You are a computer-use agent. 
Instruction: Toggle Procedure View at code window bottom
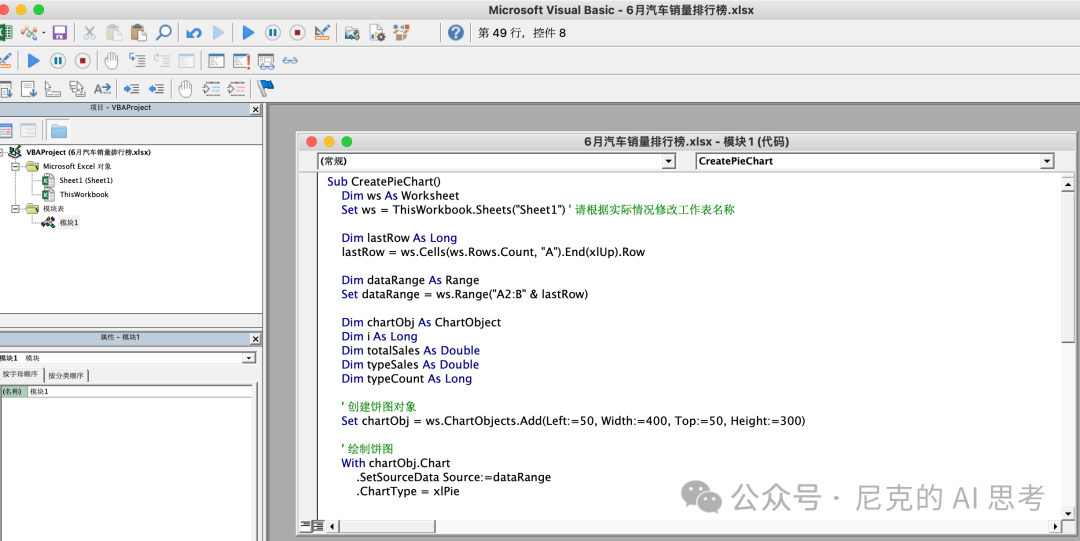point(304,527)
